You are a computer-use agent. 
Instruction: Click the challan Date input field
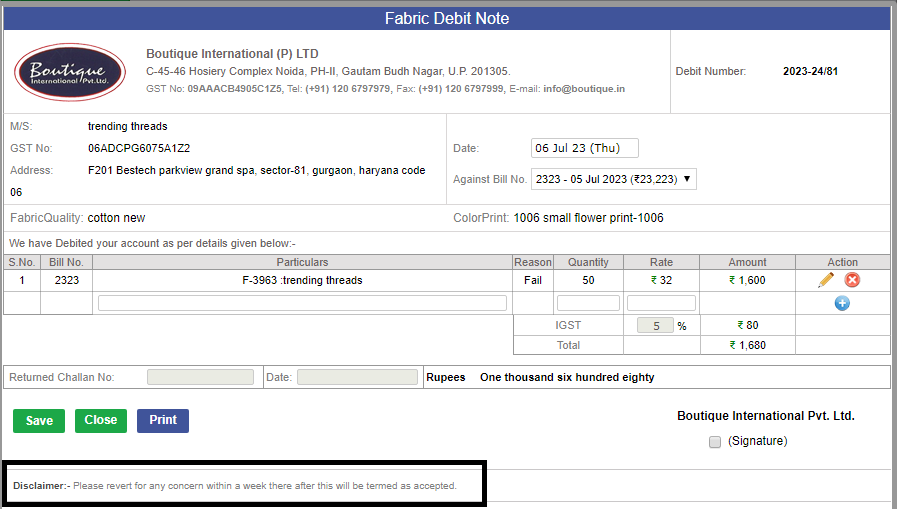(357, 377)
